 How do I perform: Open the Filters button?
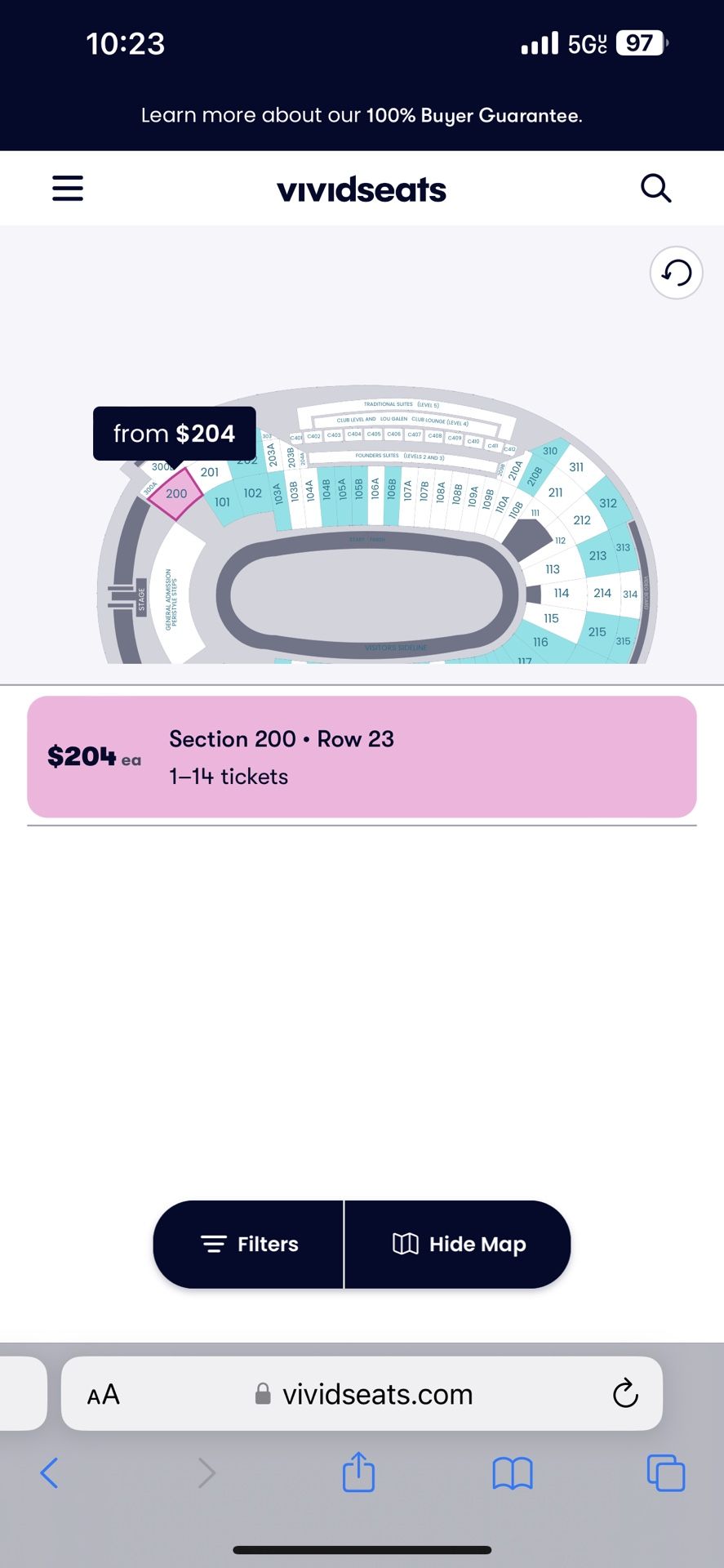(249, 1244)
